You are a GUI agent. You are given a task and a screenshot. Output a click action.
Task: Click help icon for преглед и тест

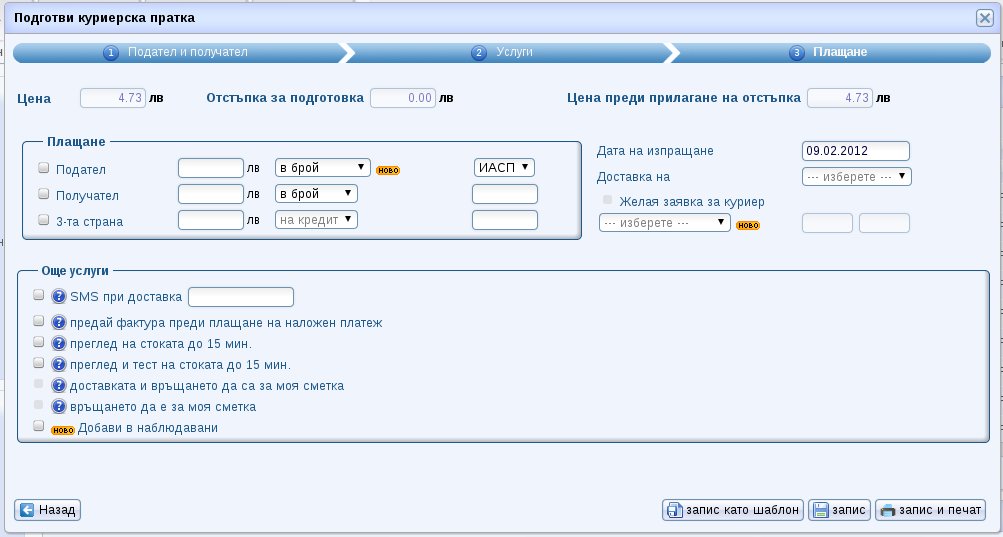[x=59, y=365]
